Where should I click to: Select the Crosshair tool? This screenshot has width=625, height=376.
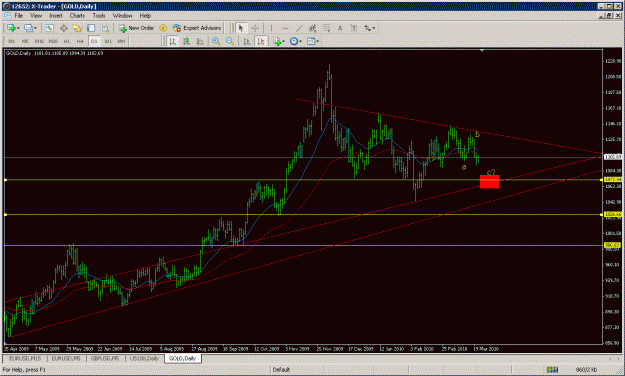(x=255, y=28)
